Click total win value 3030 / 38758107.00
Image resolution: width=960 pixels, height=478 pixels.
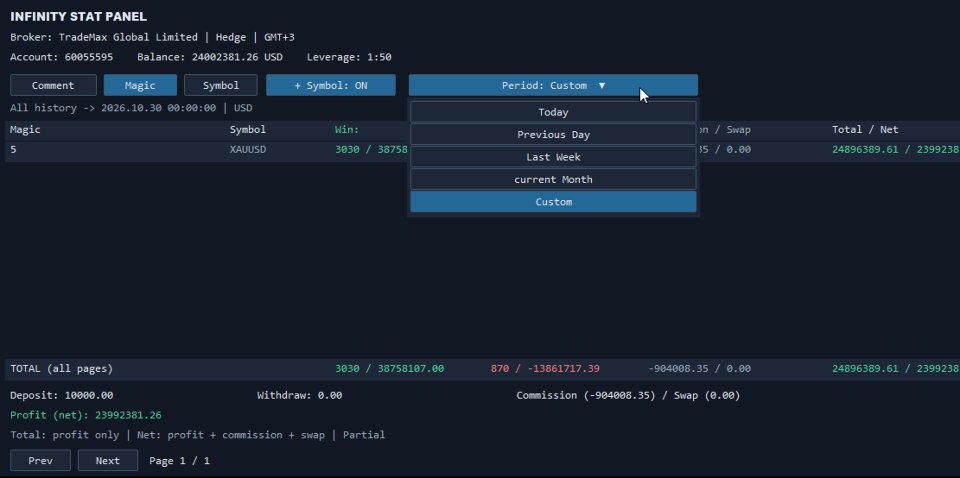click(x=389, y=369)
